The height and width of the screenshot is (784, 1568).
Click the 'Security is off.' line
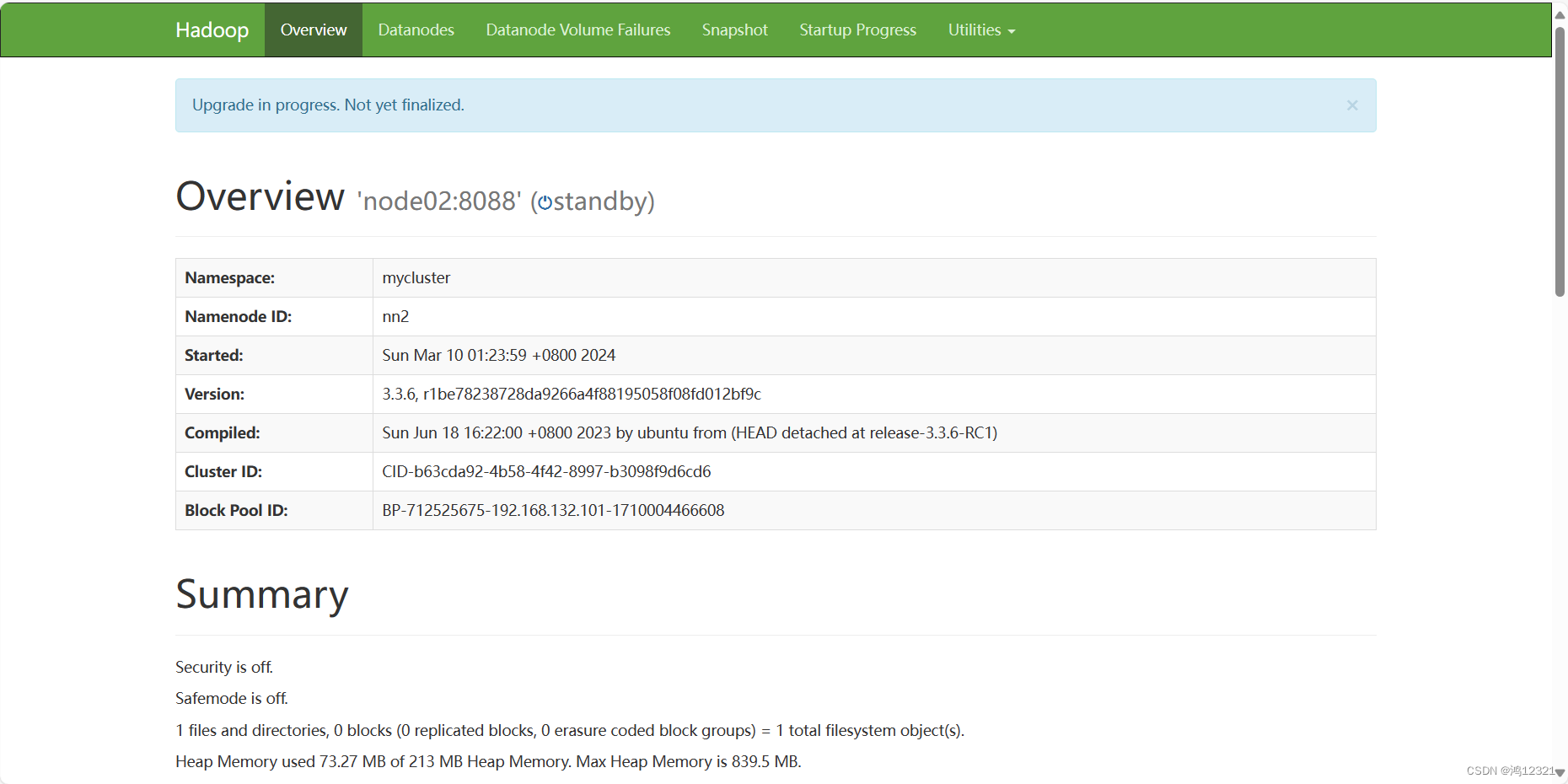click(x=224, y=667)
